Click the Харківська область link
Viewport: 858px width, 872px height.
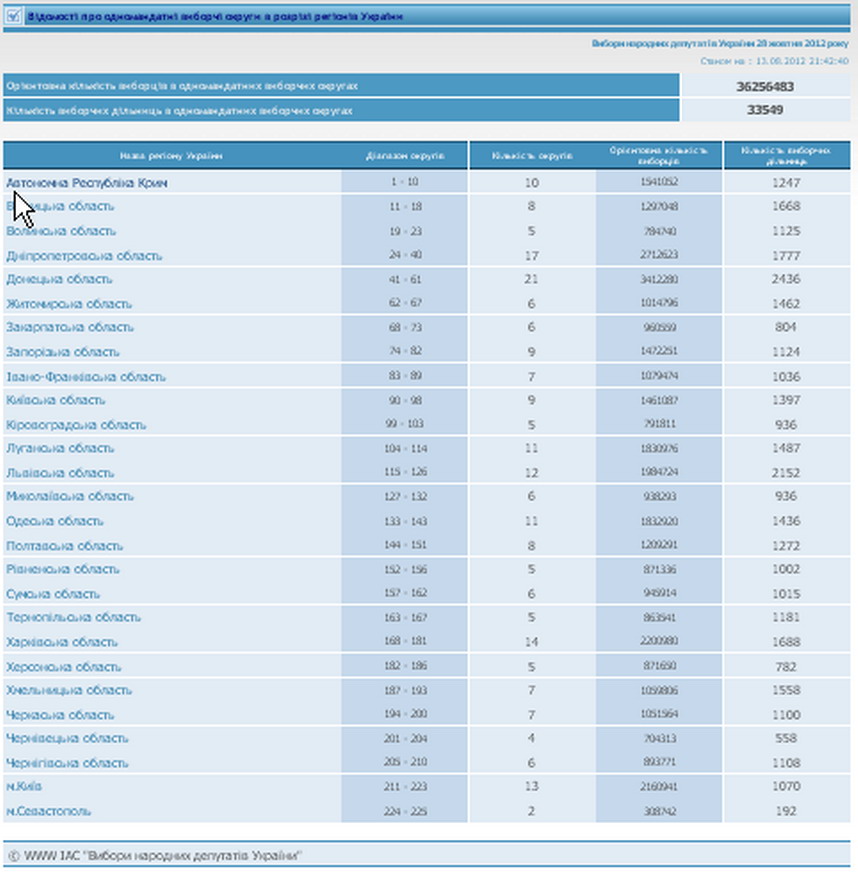point(62,642)
